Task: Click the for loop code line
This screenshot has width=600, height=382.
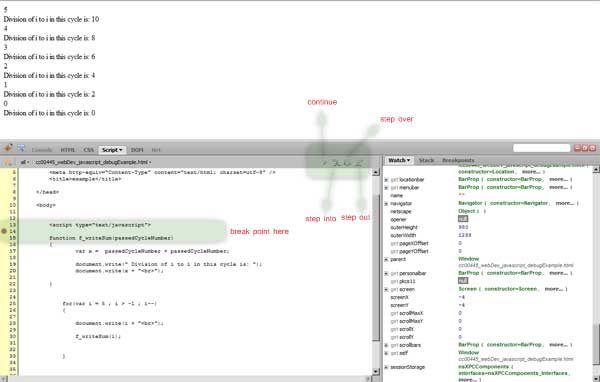Action: pyautogui.click(x=110, y=304)
